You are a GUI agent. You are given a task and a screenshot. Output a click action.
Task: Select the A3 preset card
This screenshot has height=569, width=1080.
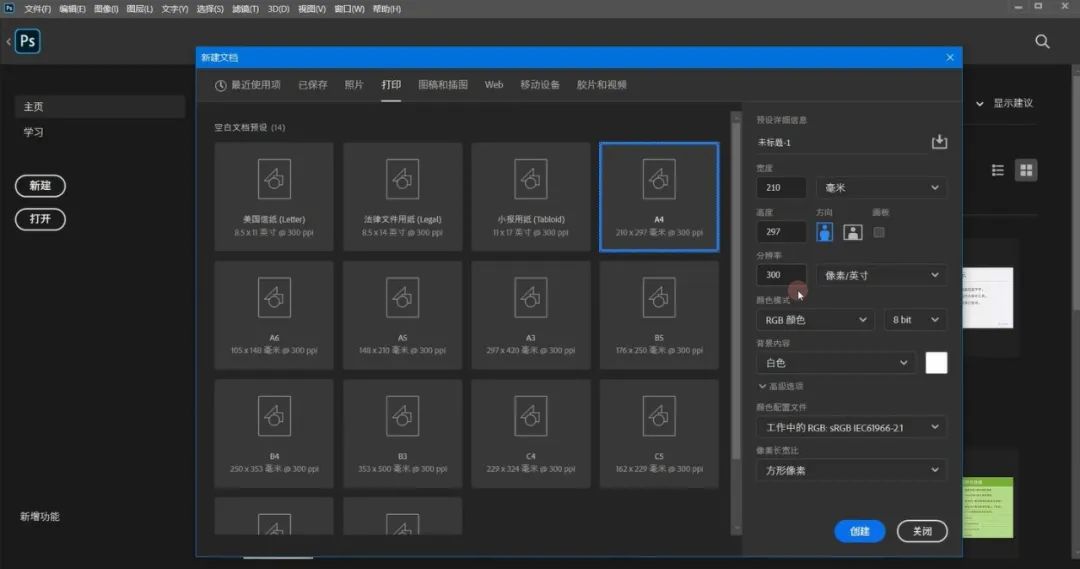[531, 315]
